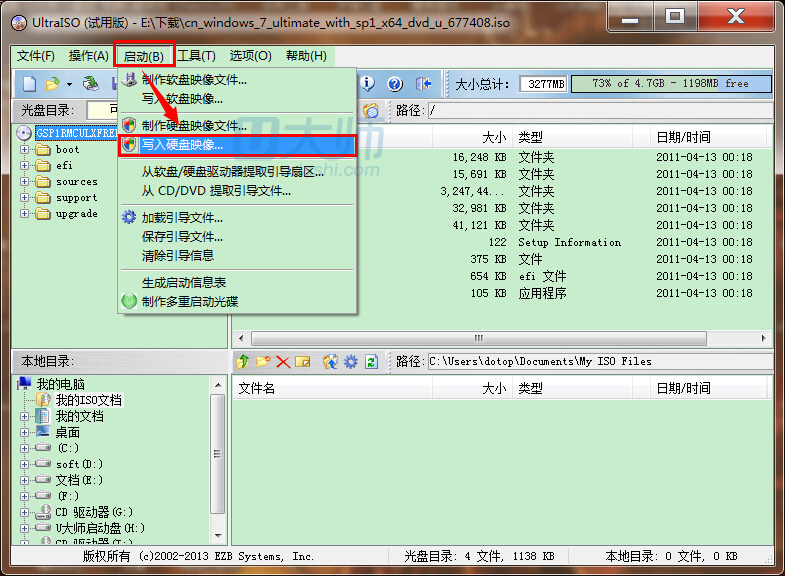Select the disc icon of GSP1RMCULXFRE volume
The image size is (785, 576).
[x=24, y=133]
